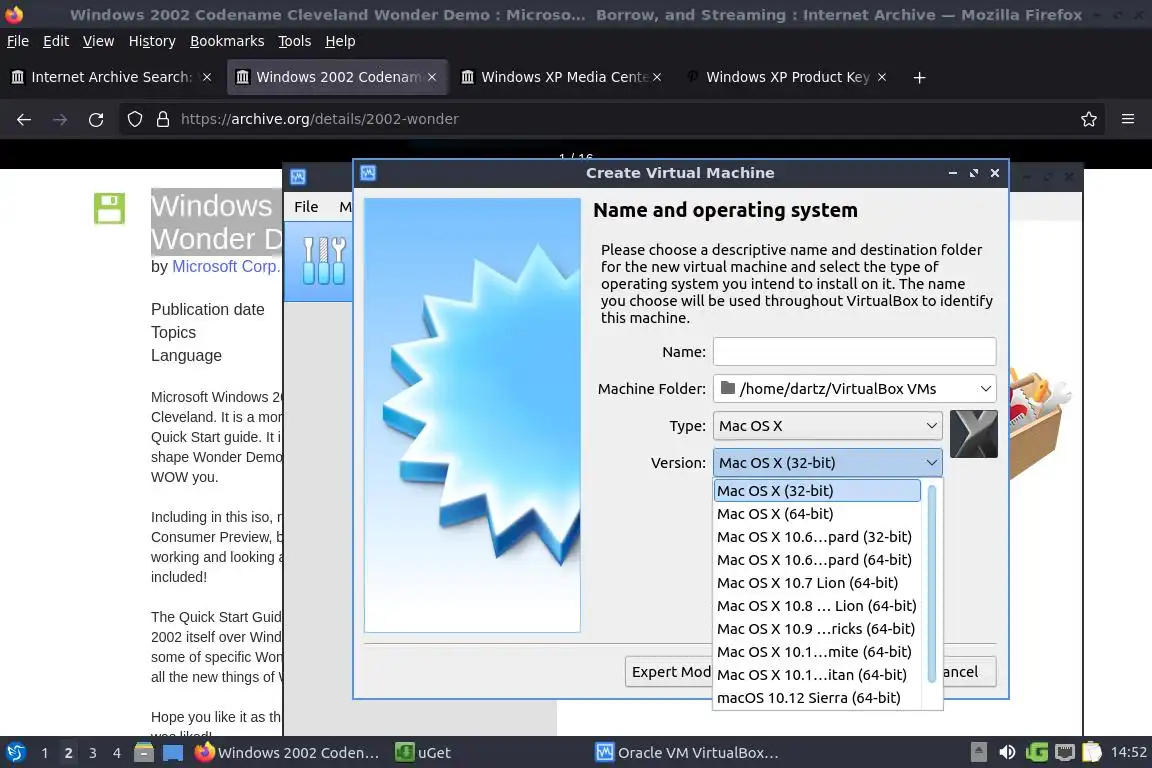The width and height of the screenshot is (1152, 768).
Task: Click the Mac OS X type logo image
Action: 973,434
